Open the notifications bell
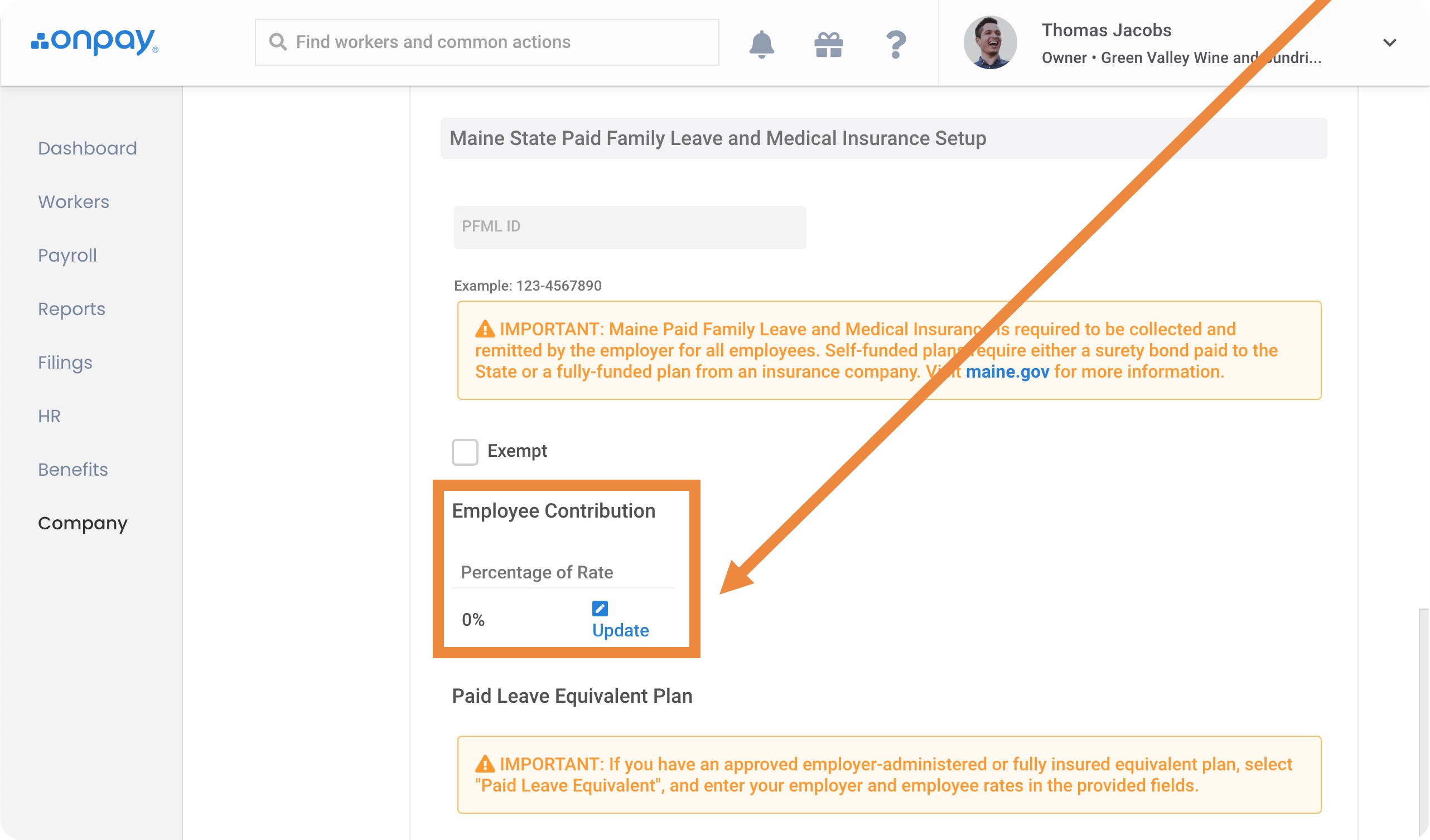The image size is (1430, 840). pyautogui.click(x=761, y=44)
